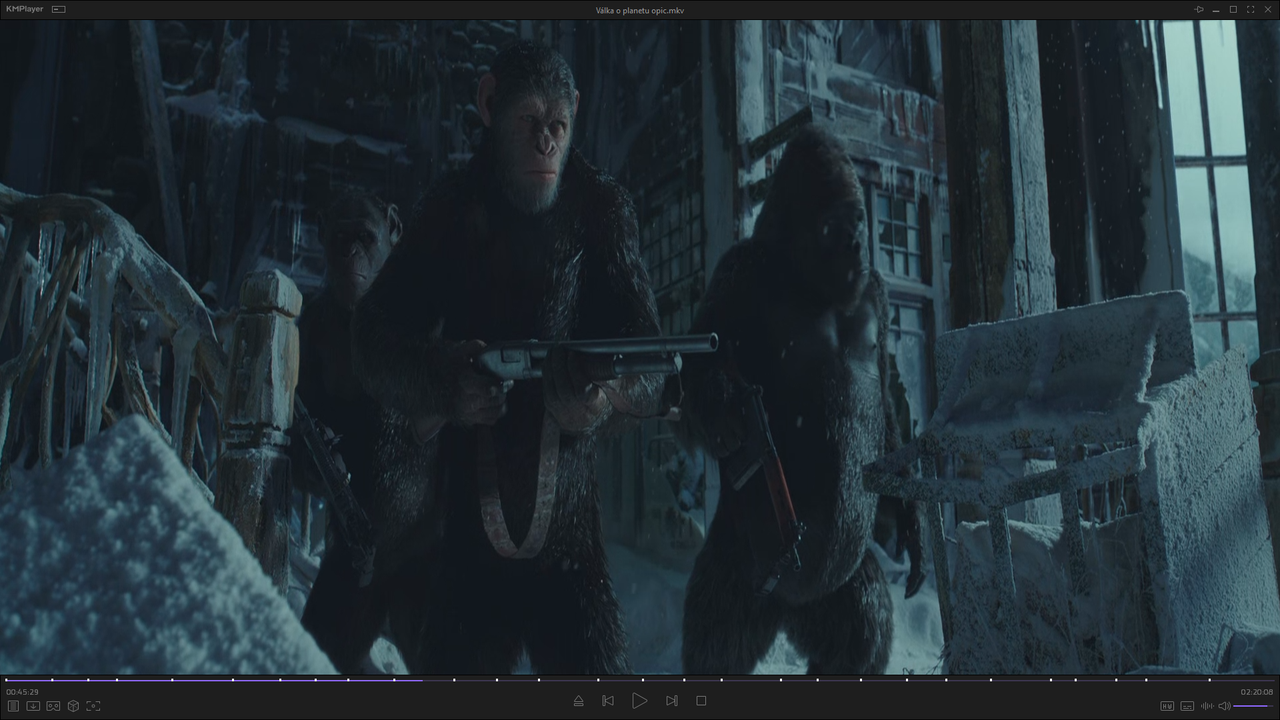
Task: Click the file title 'Válka o planetu opic.mkv'
Action: point(640,10)
